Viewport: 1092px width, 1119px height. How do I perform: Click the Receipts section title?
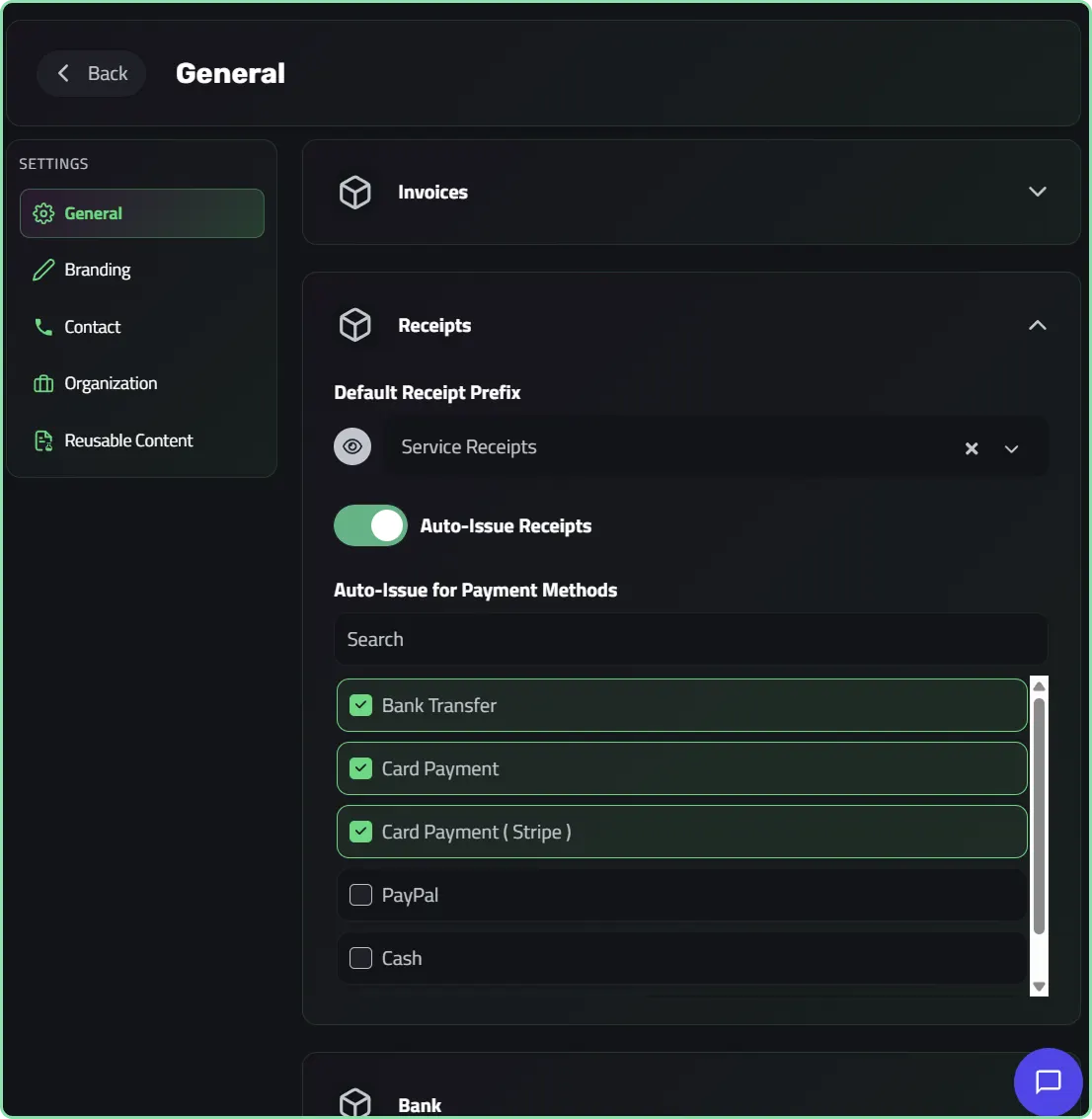coord(434,325)
